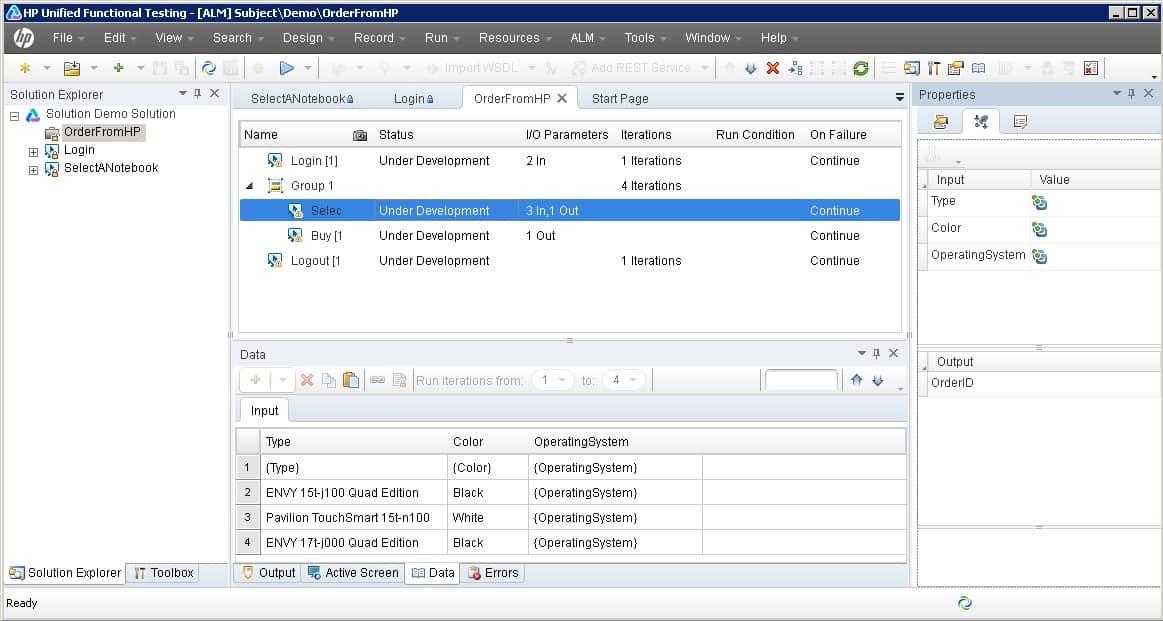Open the New toolbar dropdown arrow
Screen dimensions: 1163x621
click(x=47, y=68)
